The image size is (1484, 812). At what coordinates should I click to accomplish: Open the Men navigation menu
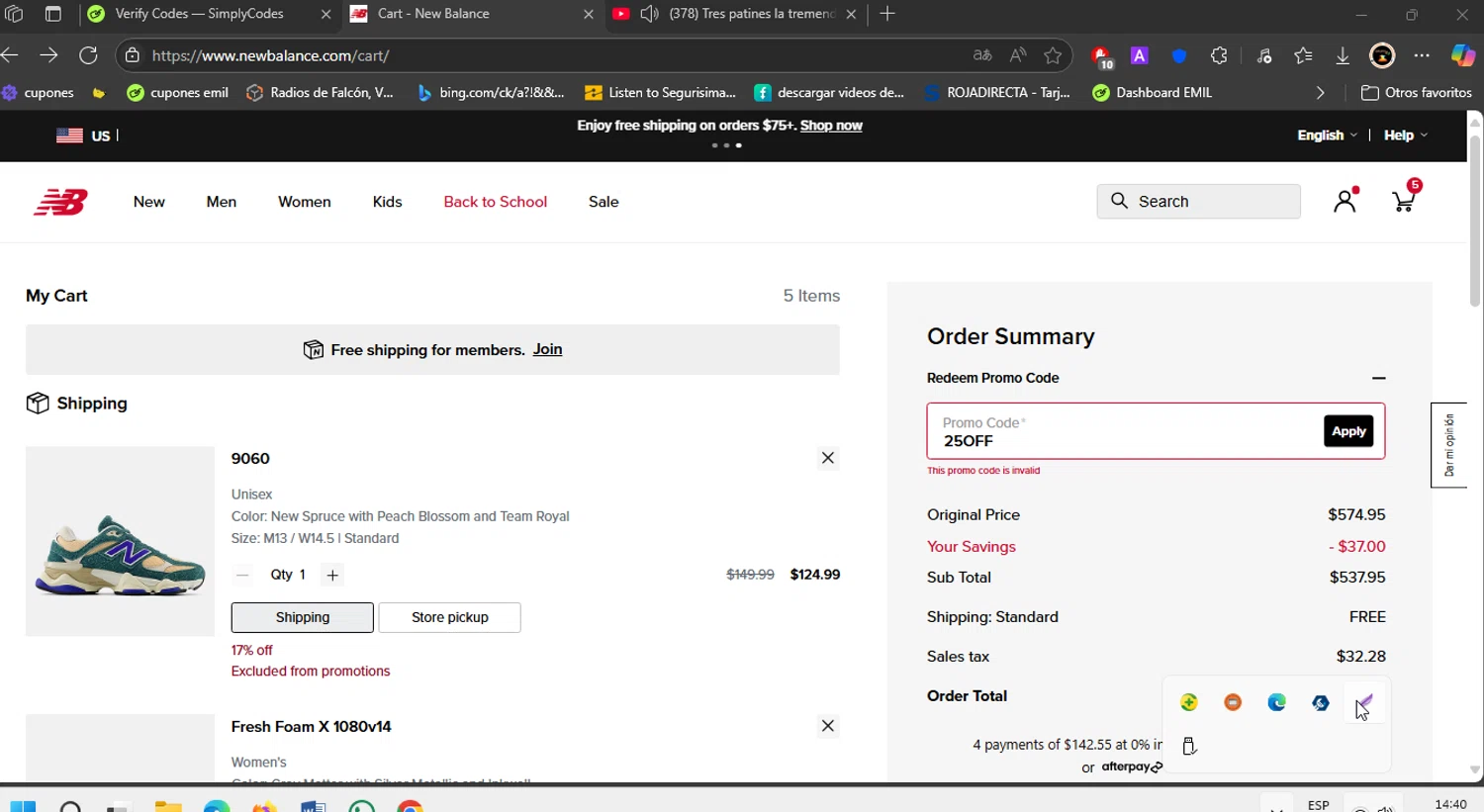coord(222,202)
